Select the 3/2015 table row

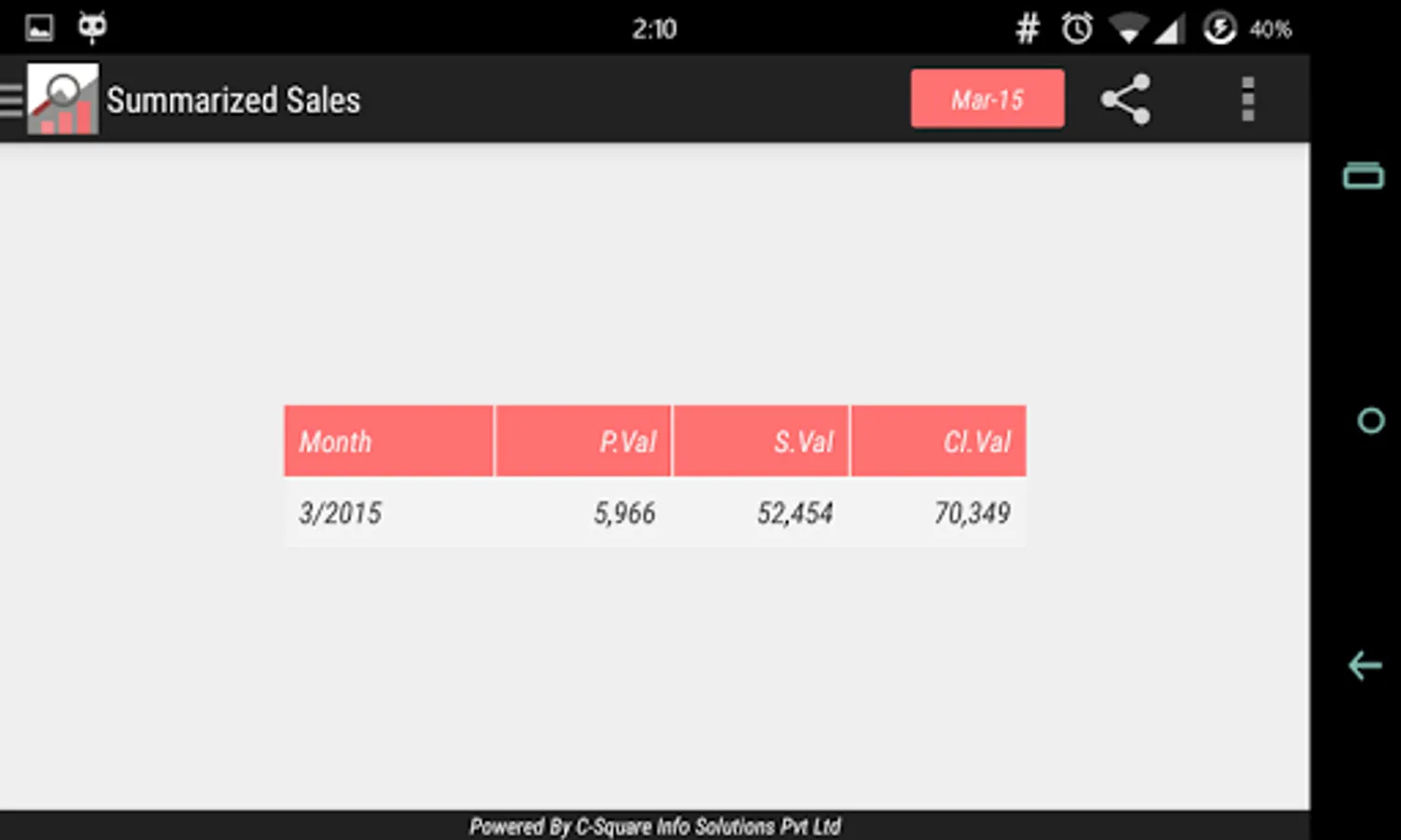coord(654,512)
